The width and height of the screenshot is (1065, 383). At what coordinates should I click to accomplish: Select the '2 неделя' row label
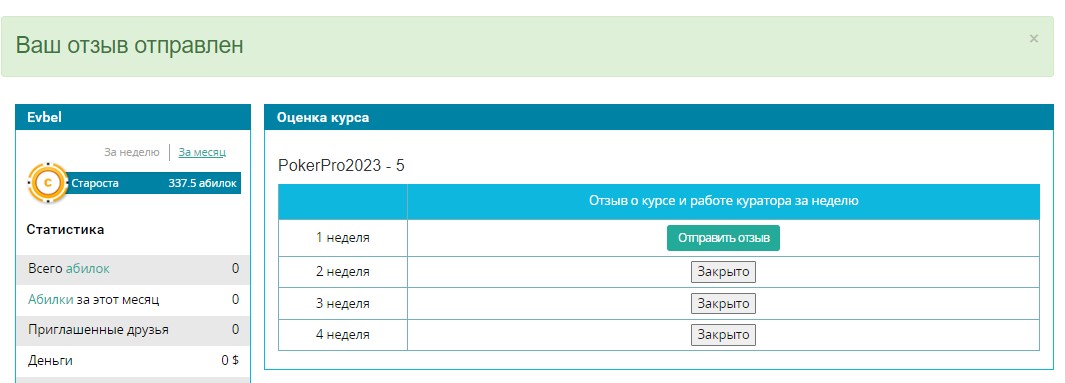click(x=343, y=272)
